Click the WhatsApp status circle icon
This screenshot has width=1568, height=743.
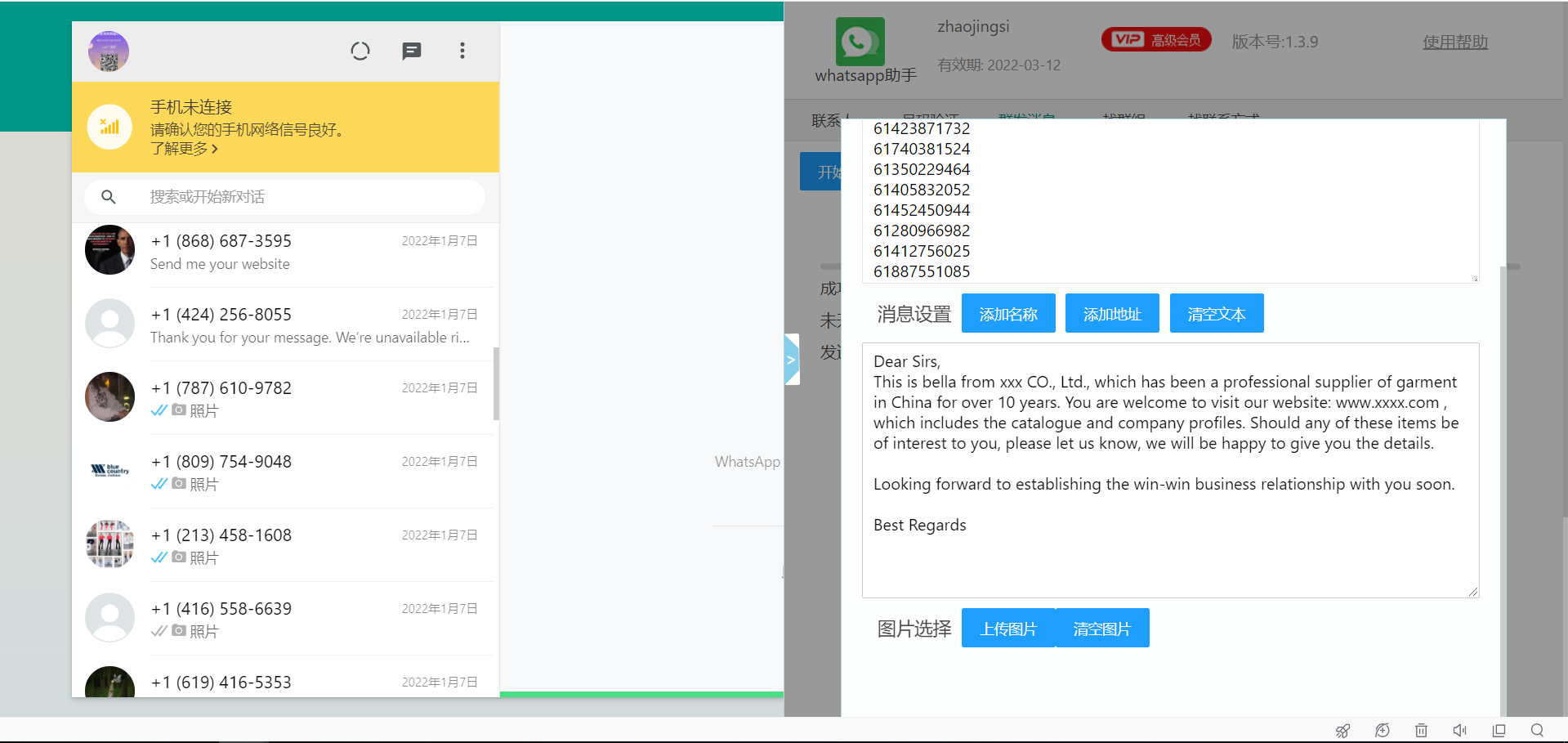[360, 51]
